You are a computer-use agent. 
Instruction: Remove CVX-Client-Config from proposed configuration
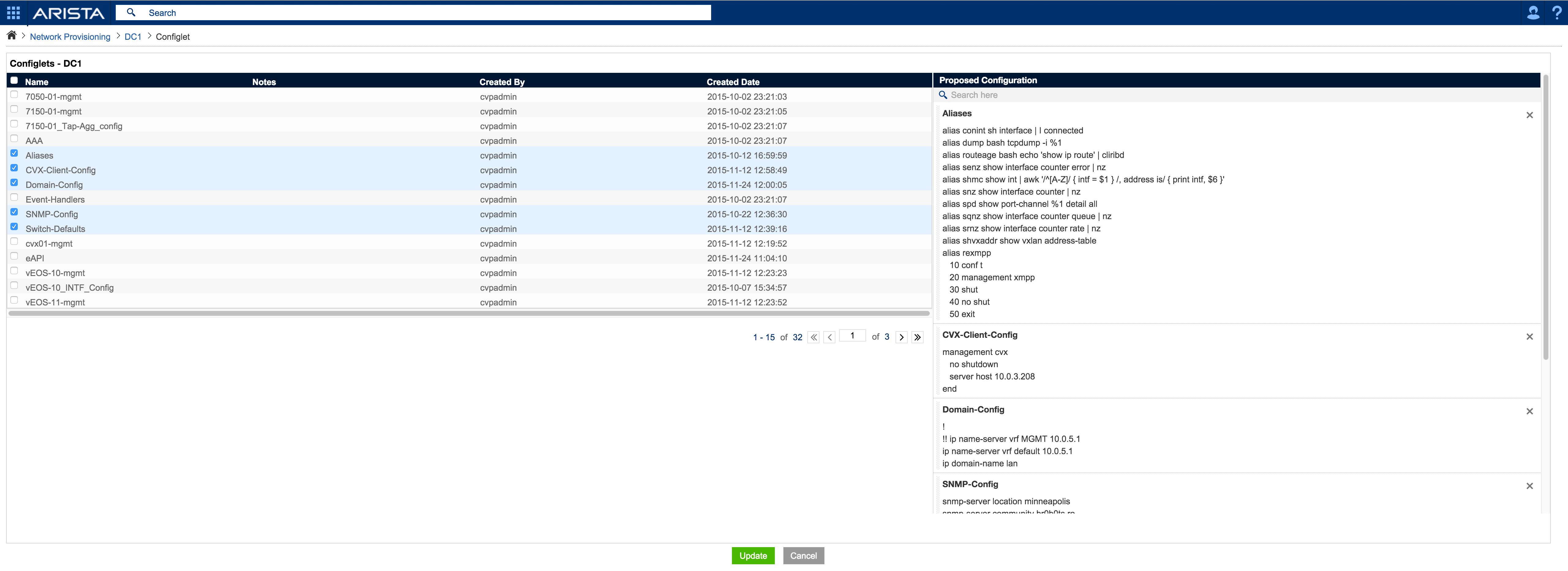point(1529,337)
